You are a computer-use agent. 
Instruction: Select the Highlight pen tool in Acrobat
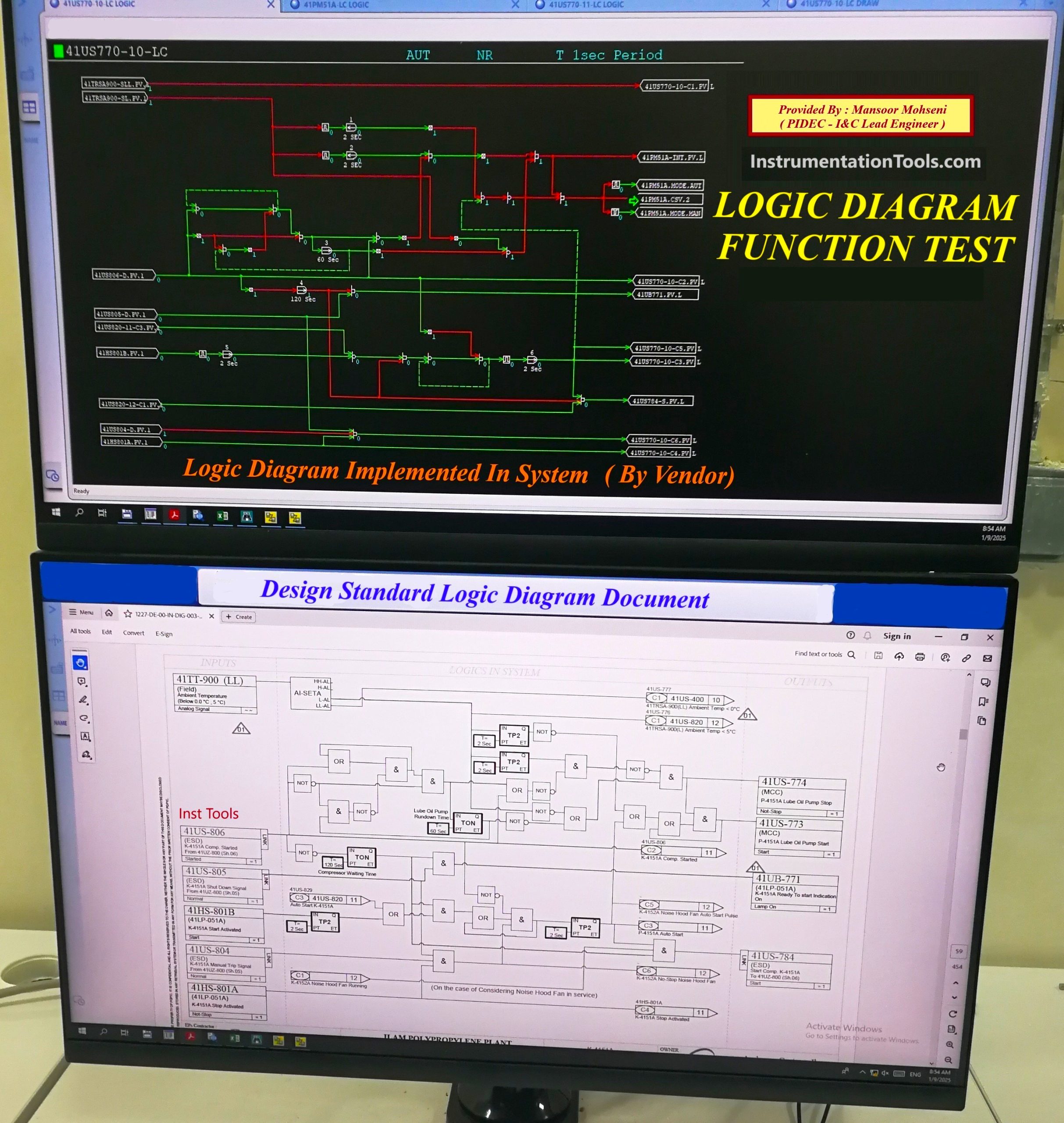83,700
